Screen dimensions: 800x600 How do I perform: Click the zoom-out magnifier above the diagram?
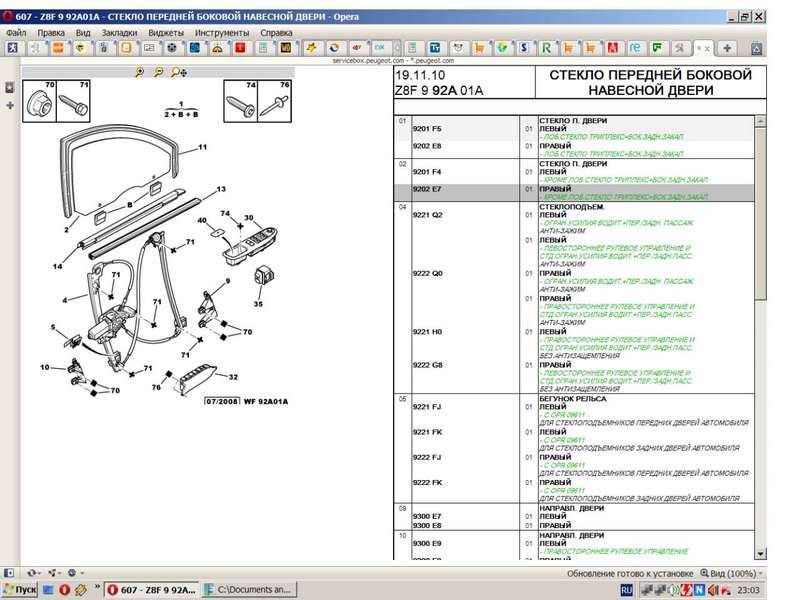pos(158,72)
